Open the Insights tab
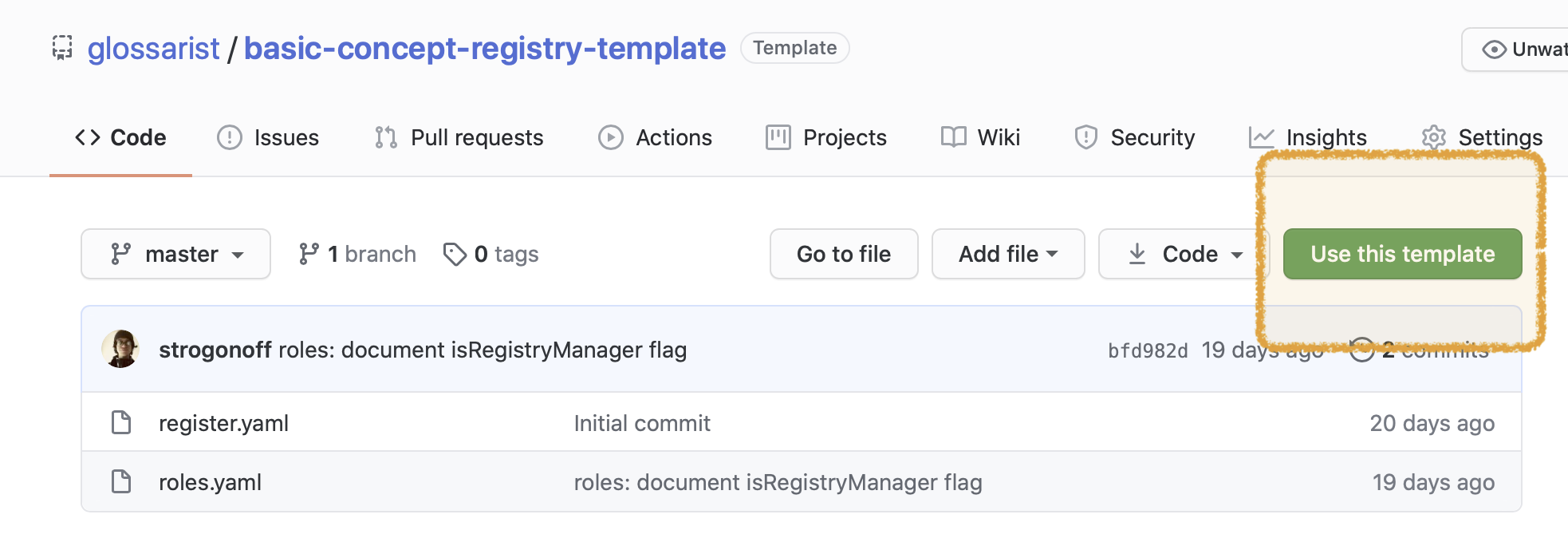This screenshot has height=538, width=1568. point(1308,137)
